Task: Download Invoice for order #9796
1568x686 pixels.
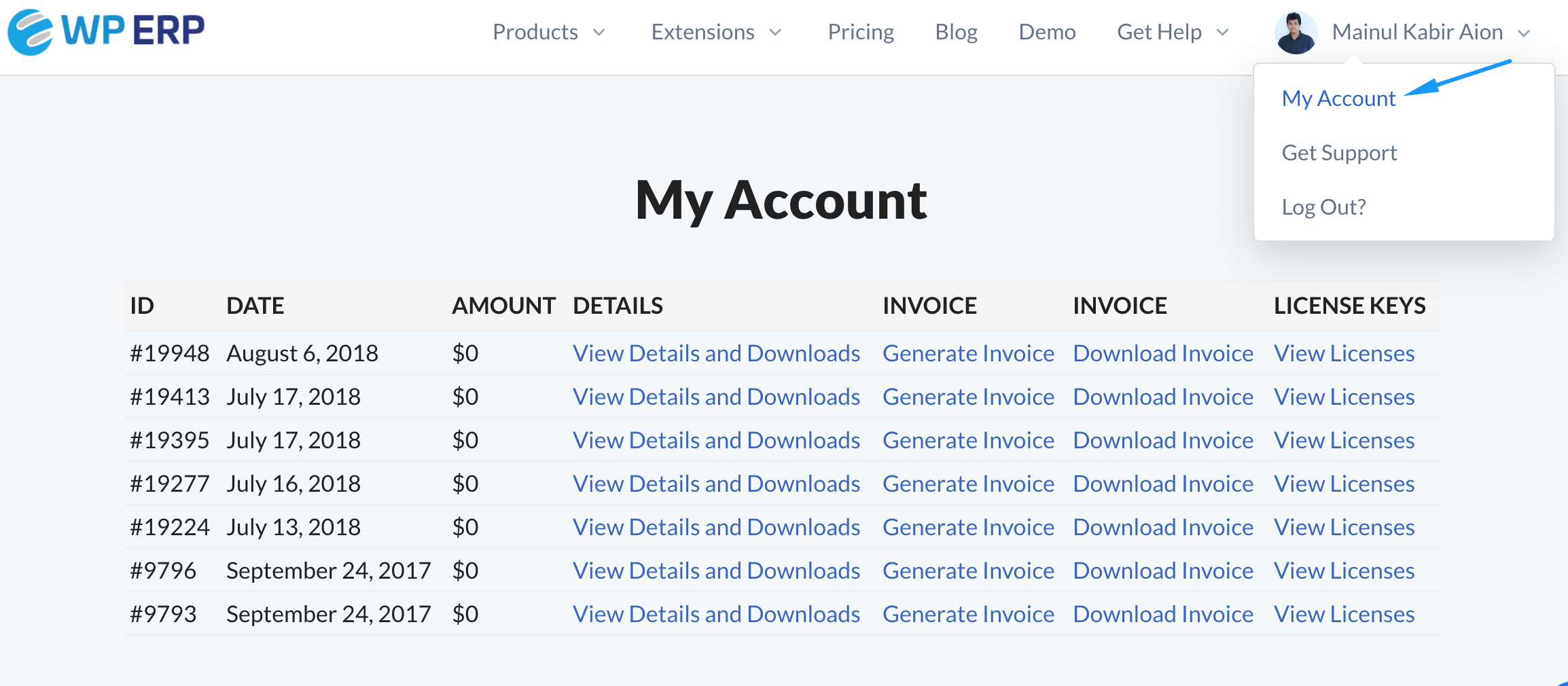Action: 1163,571
